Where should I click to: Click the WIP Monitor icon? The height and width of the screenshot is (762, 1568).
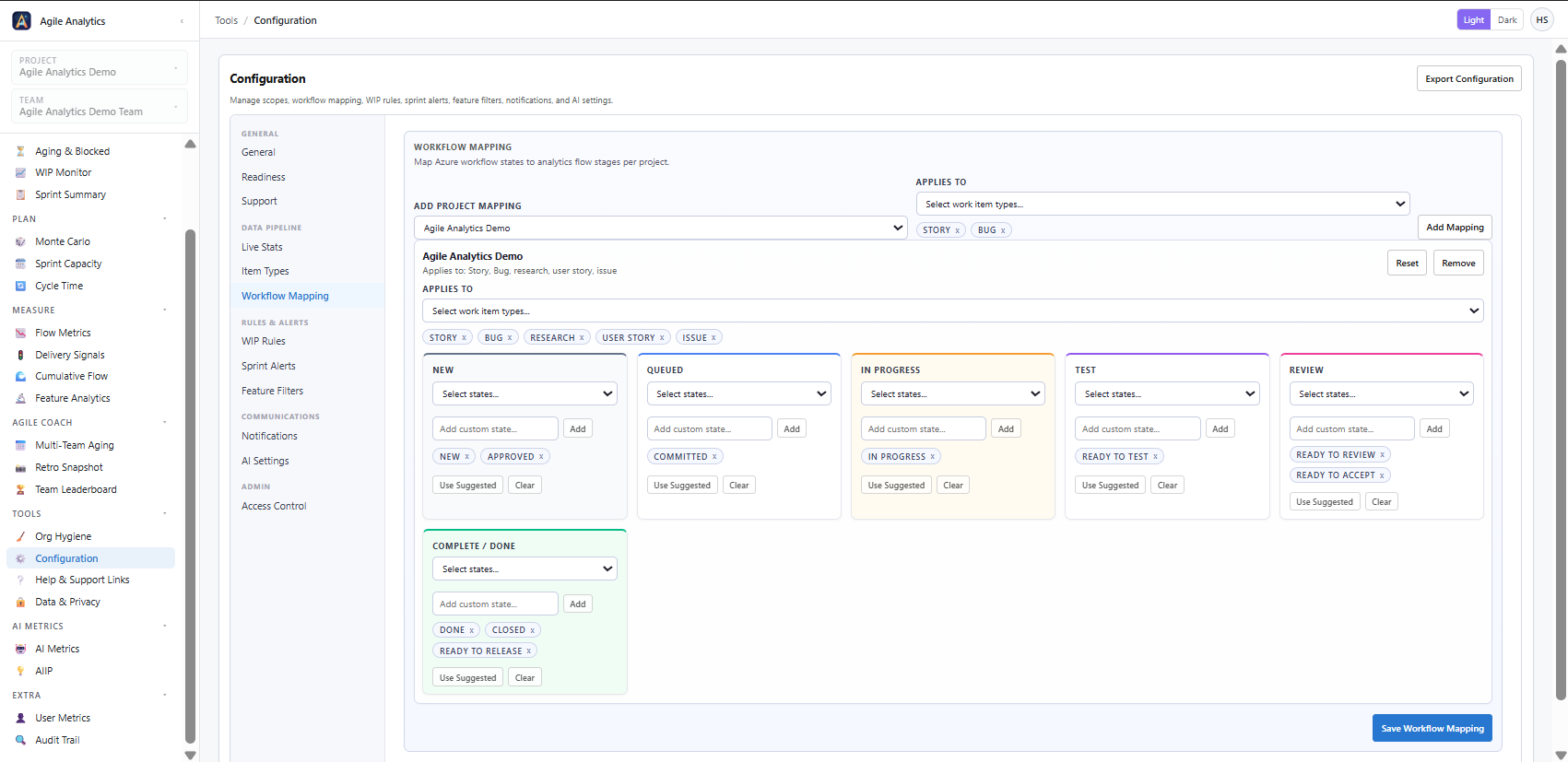click(20, 172)
